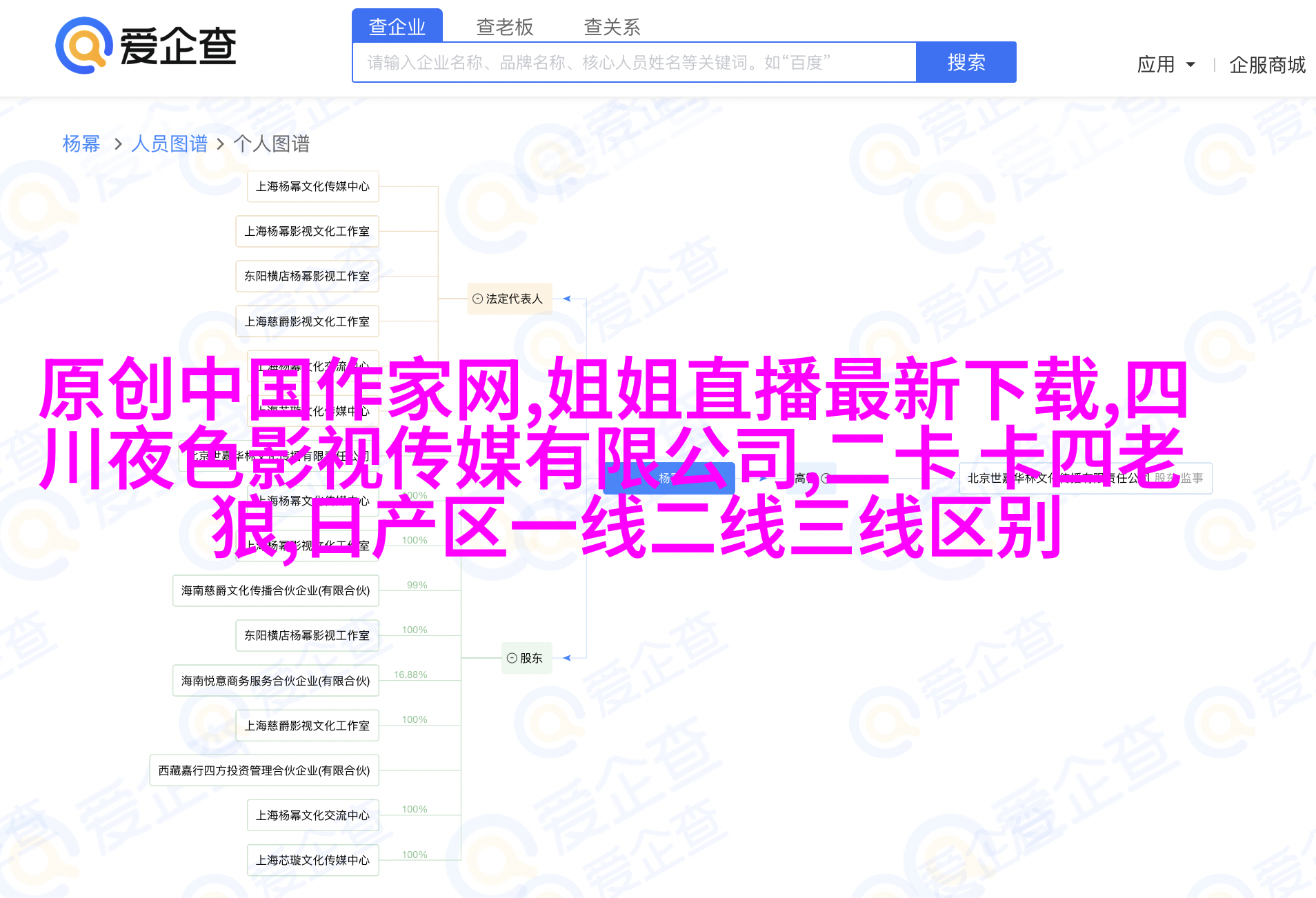Open 海南慈爵文化传播合伙企业 node
This screenshot has height=898, width=1316.
[x=276, y=590]
